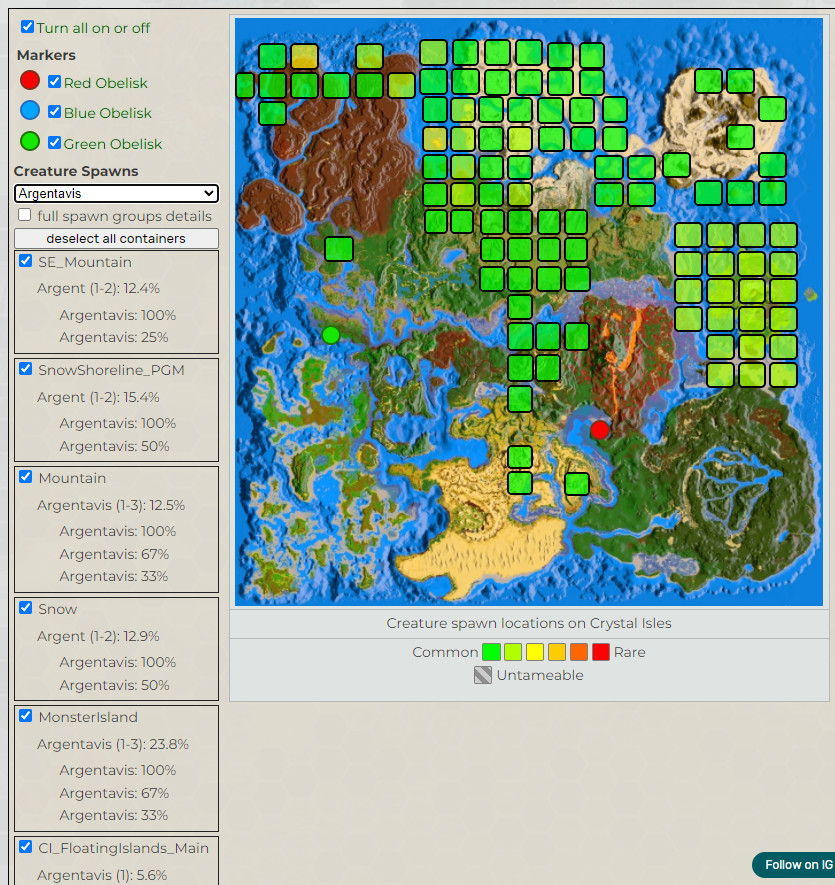Click 'Argent (1-2): 15.4%' under SnowShoreline_PGM
835x885 pixels.
[x=98, y=397]
